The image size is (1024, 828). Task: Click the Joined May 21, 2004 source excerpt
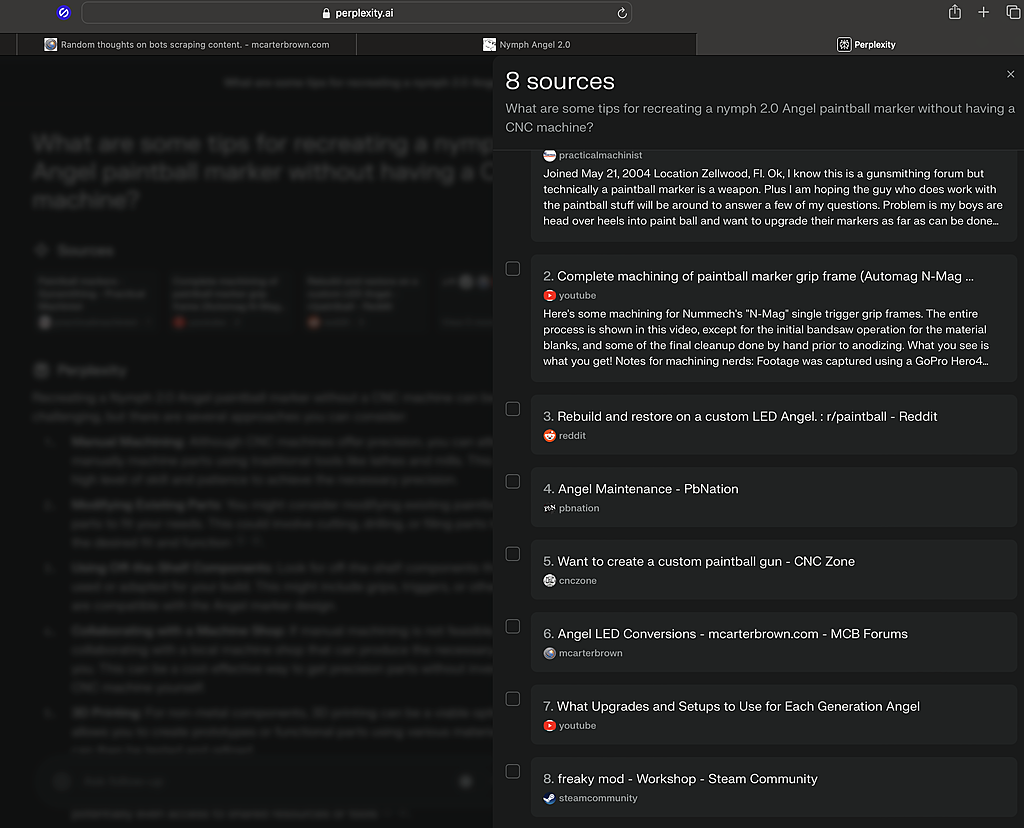tap(773, 197)
